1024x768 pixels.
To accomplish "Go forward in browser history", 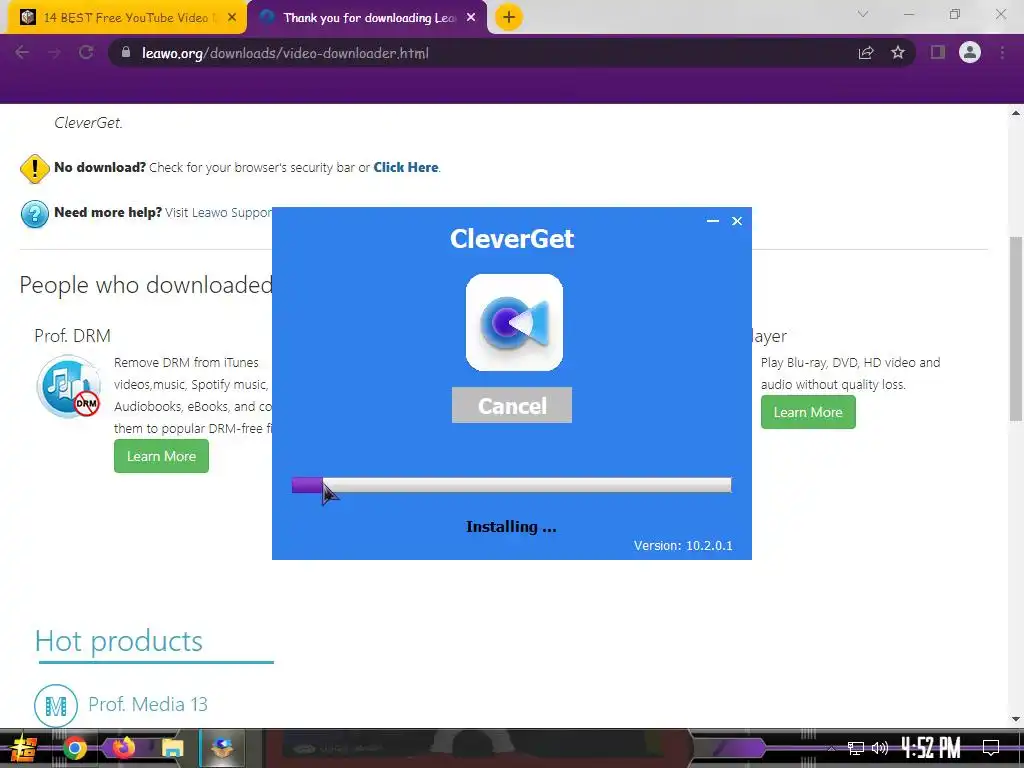I will coord(54,52).
